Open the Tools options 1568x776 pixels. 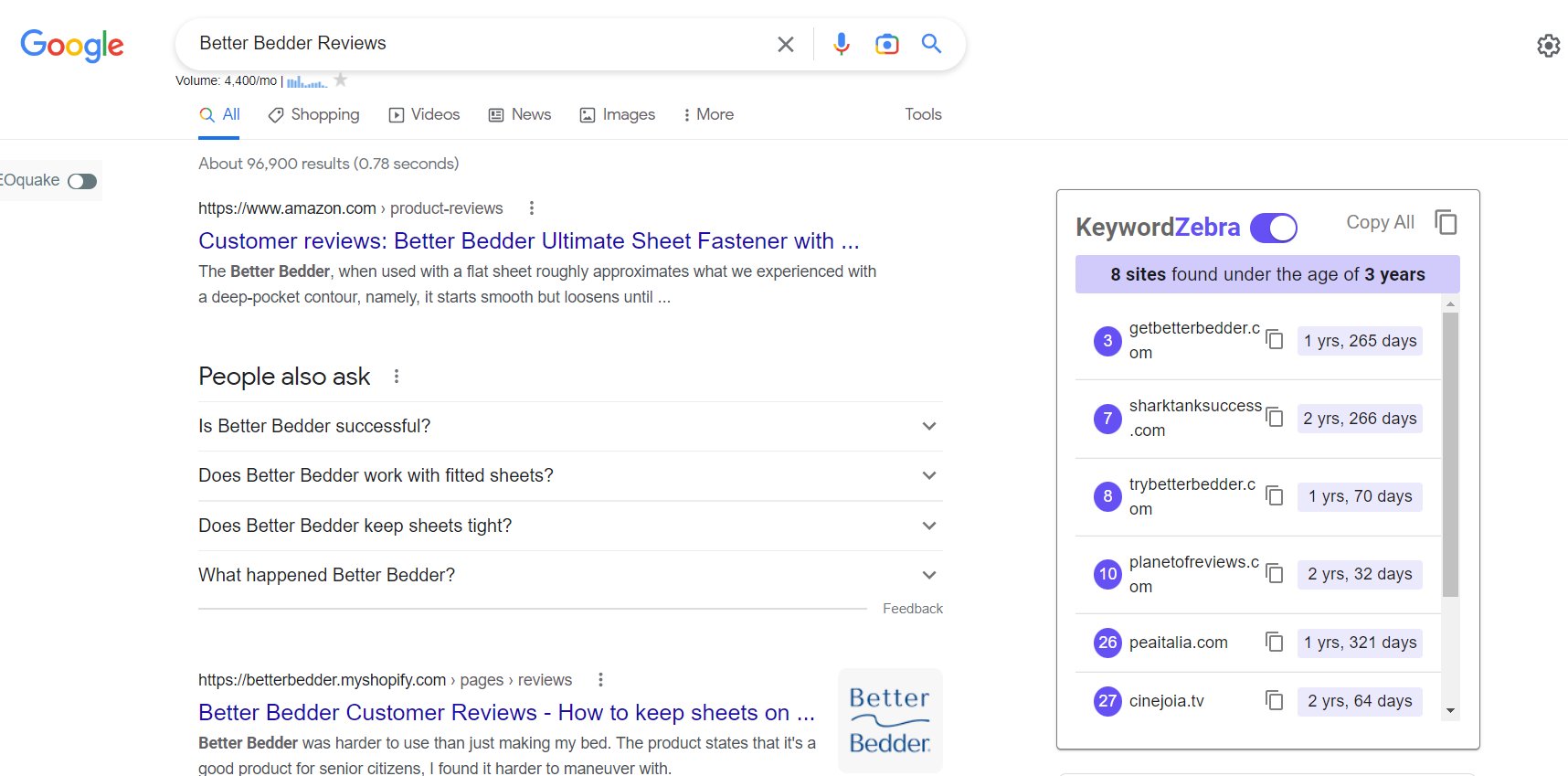[x=923, y=114]
